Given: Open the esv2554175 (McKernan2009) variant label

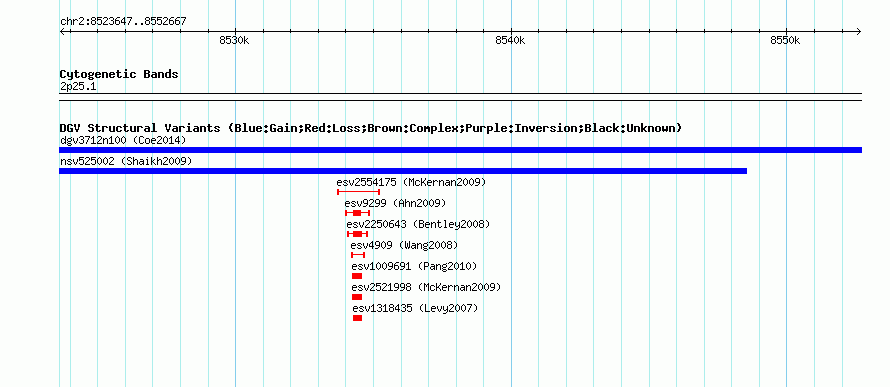Looking at the screenshot, I should (411, 182).
